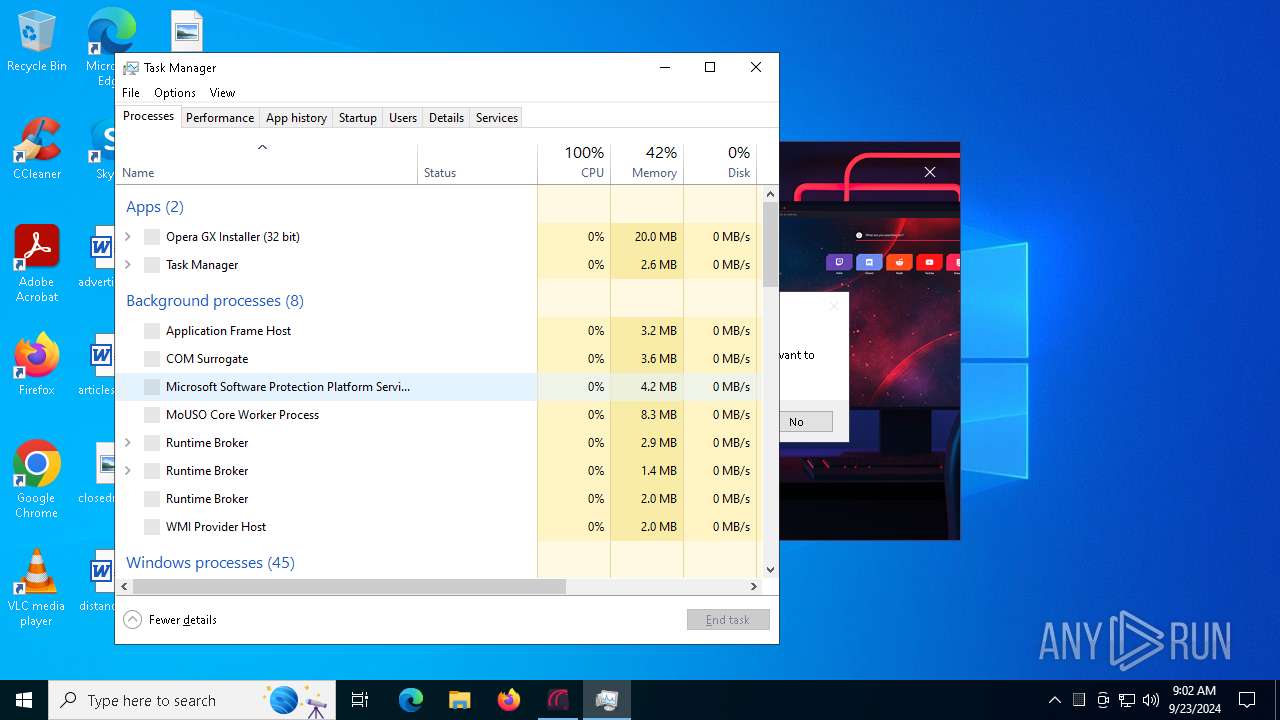Show hidden system tray icons
The height and width of the screenshot is (720, 1280).
[1054, 700]
